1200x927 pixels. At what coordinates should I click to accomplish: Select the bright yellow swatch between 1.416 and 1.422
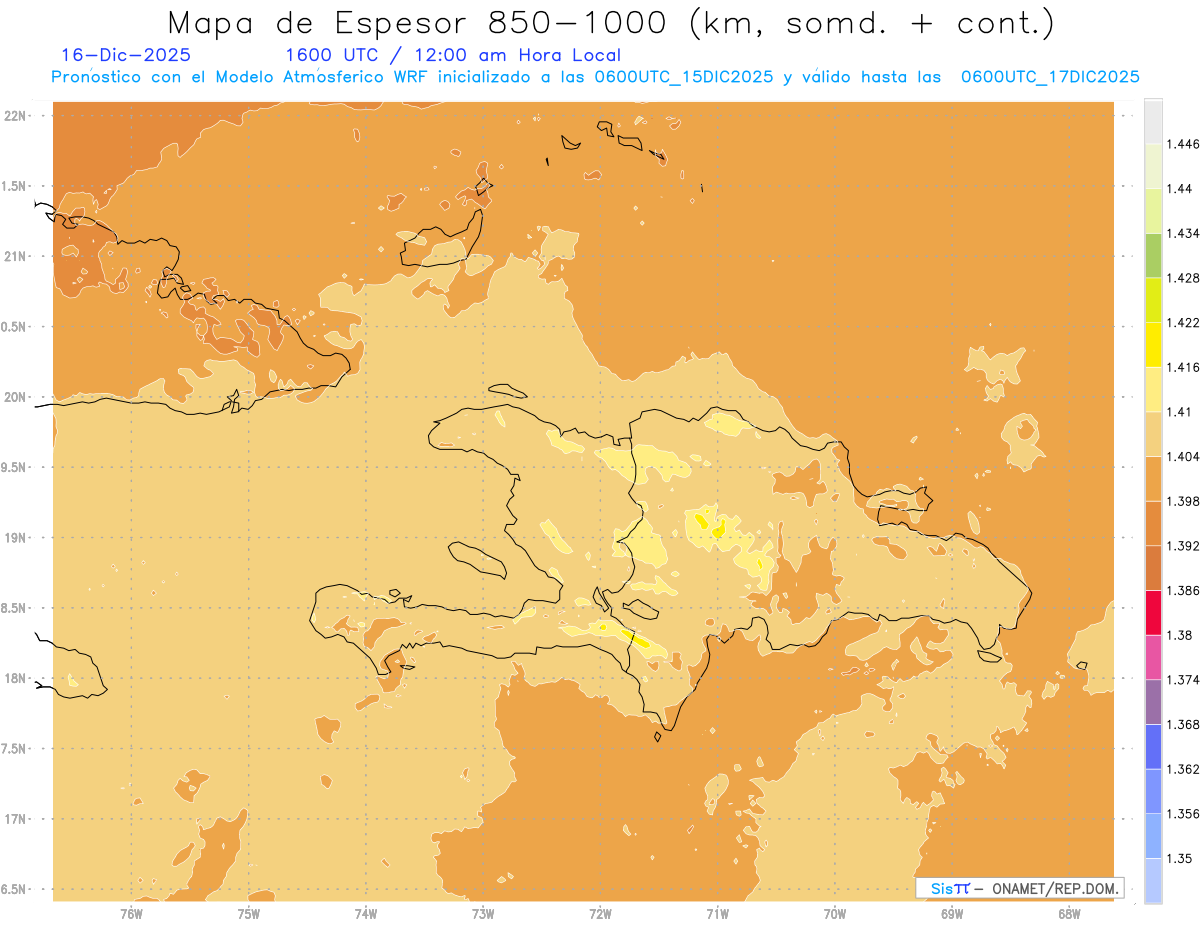(1153, 344)
